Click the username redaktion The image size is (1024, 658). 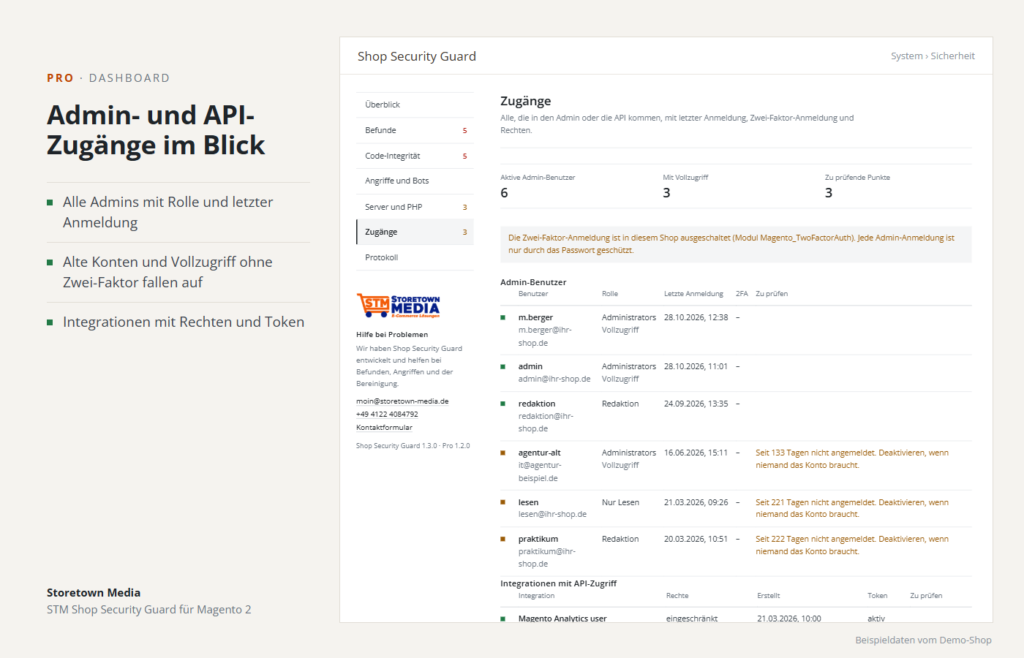[537, 404]
